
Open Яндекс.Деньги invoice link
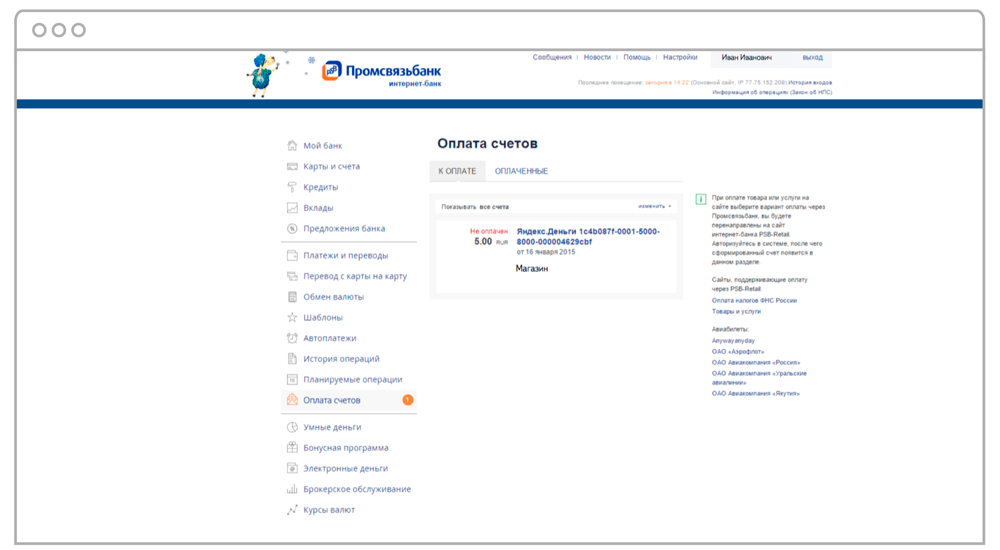(588, 237)
